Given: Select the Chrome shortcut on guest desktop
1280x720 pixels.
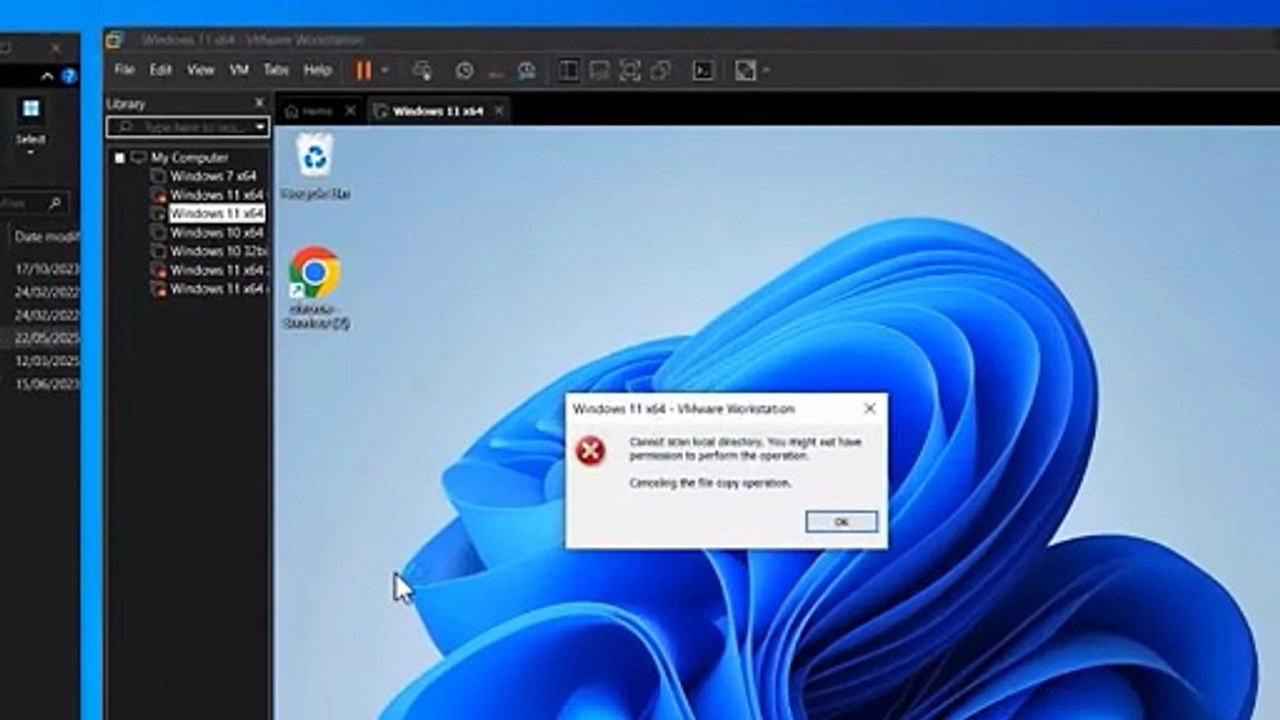Looking at the screenshot, I should [x=315, y=288].
